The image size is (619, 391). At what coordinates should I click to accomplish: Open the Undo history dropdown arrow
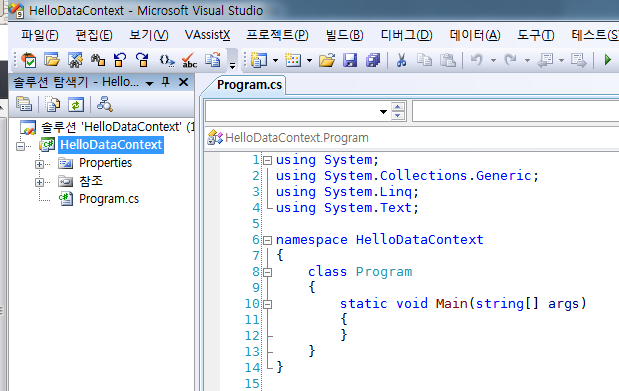click(x=493, y=60)
